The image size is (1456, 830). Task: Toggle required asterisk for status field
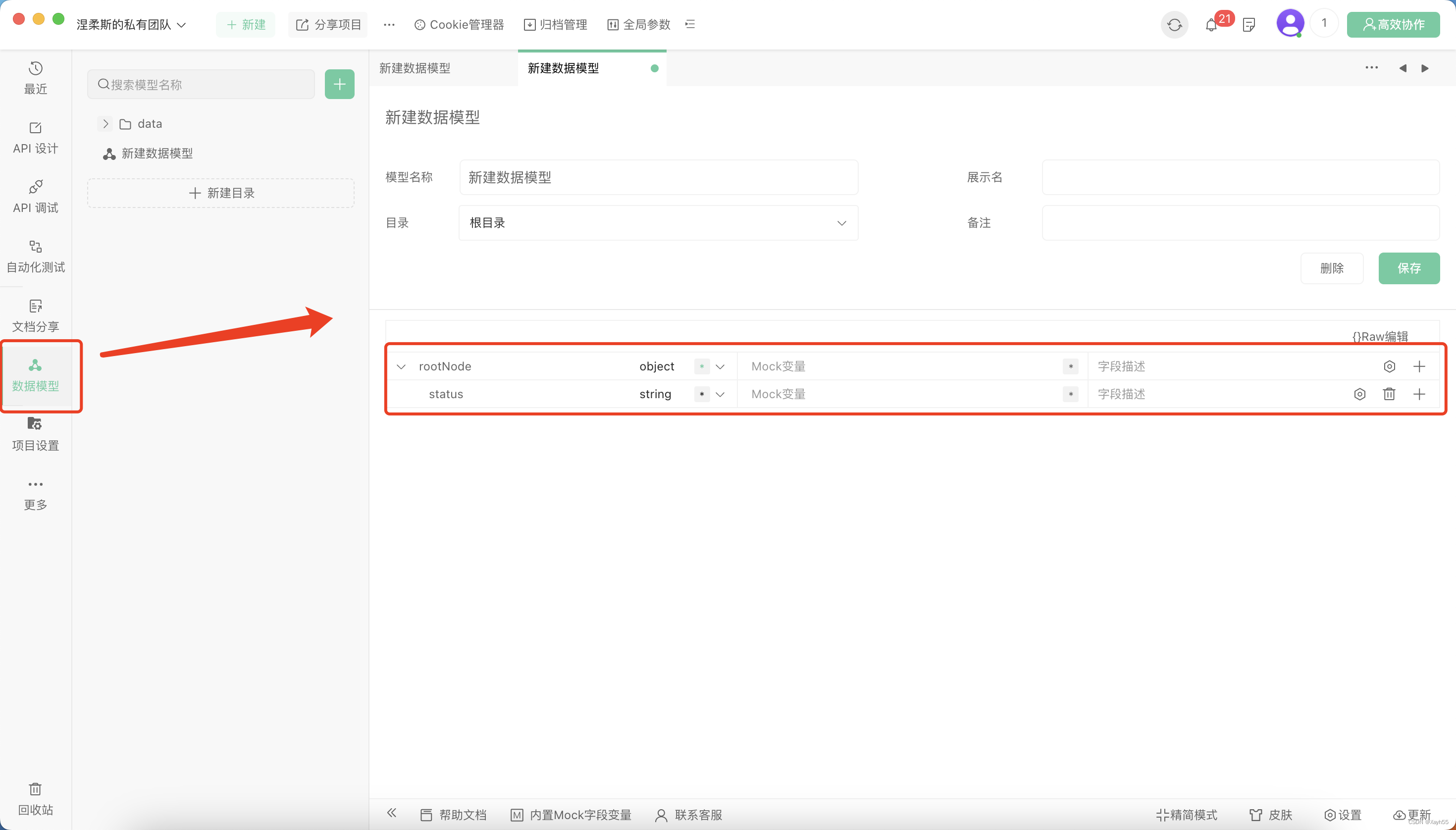click(701, 394)
